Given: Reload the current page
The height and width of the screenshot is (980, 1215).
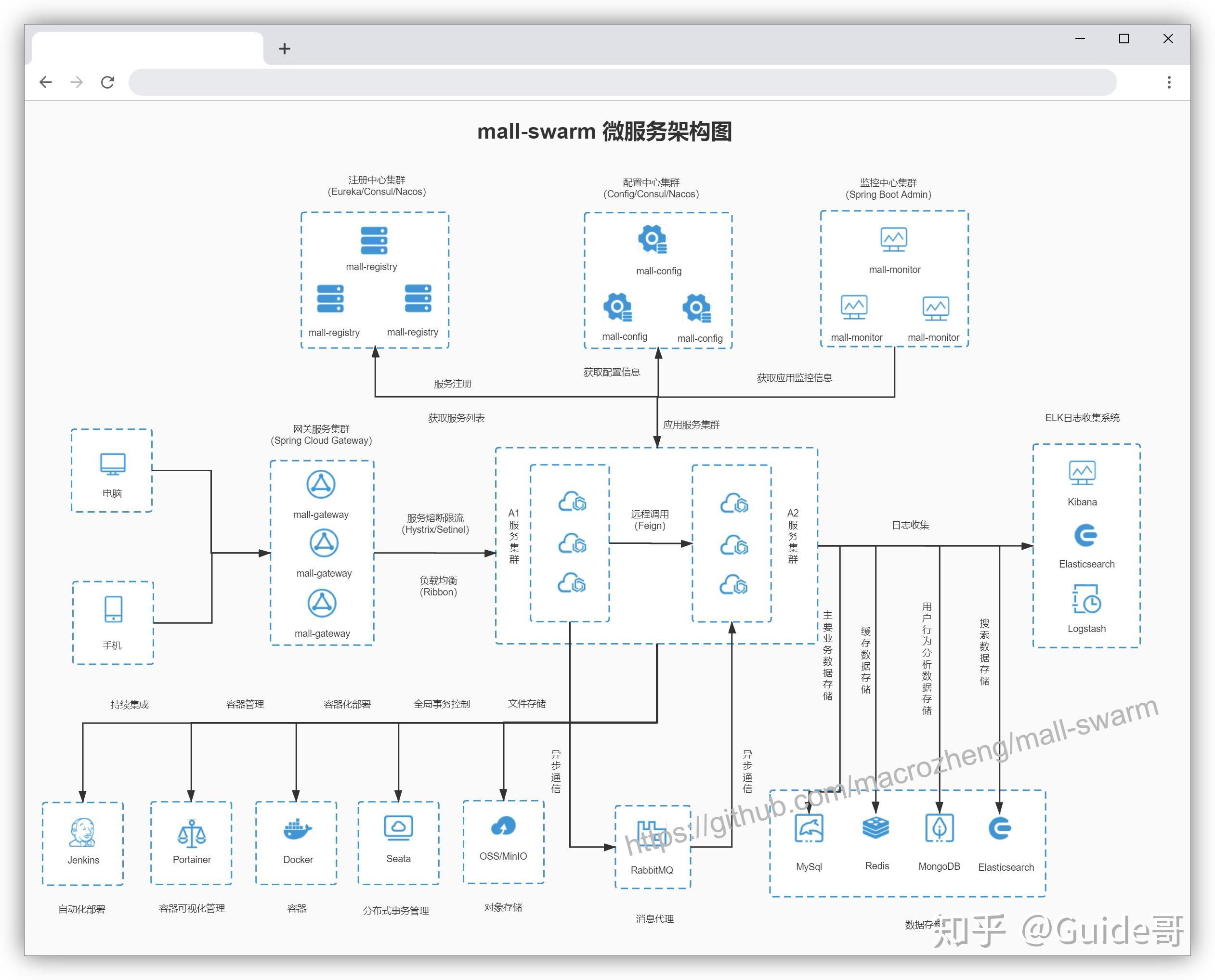Looking at the screenshot, I should click(x=107, y=82).
